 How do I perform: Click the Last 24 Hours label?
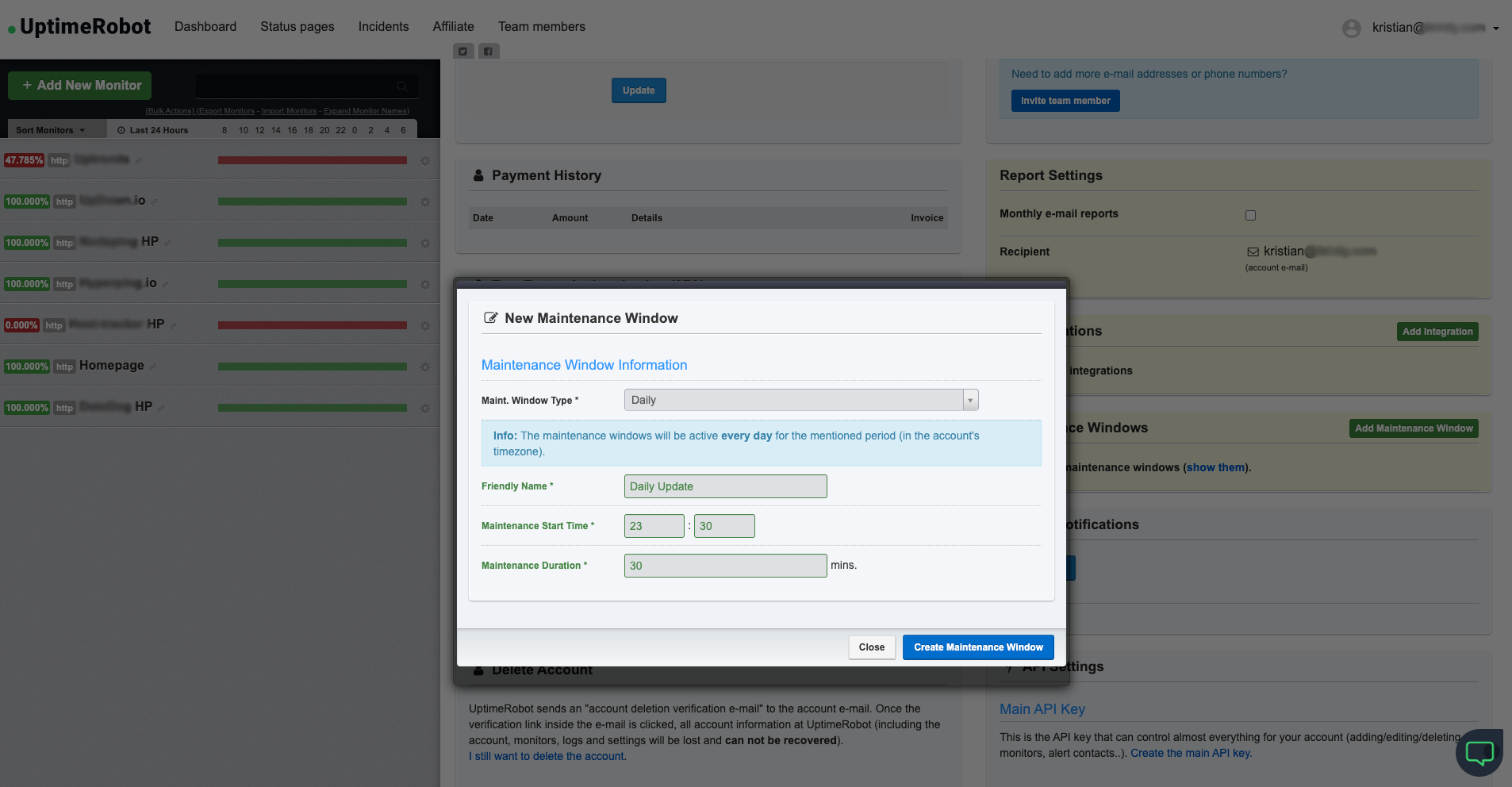coord(159,130)
